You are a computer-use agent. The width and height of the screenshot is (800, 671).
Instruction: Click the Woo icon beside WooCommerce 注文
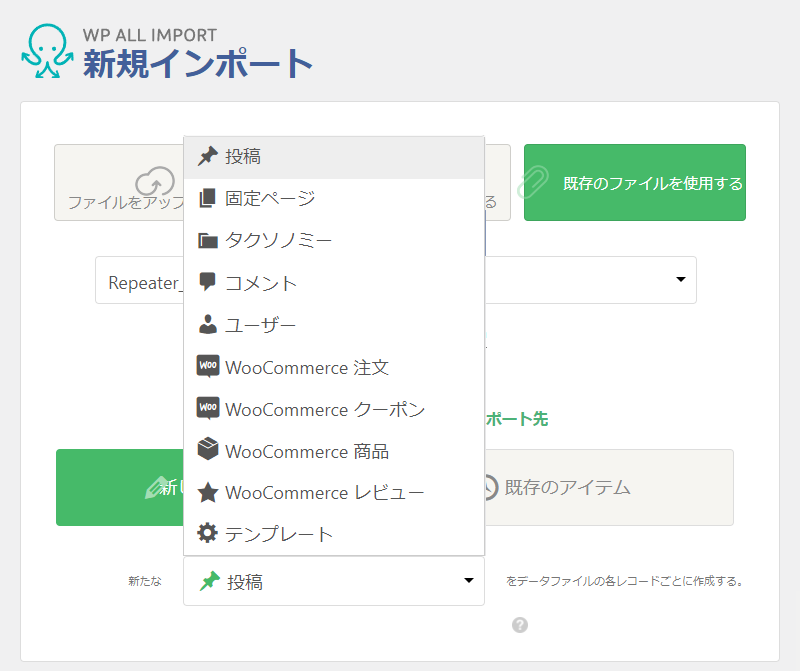tap(208, 366)
